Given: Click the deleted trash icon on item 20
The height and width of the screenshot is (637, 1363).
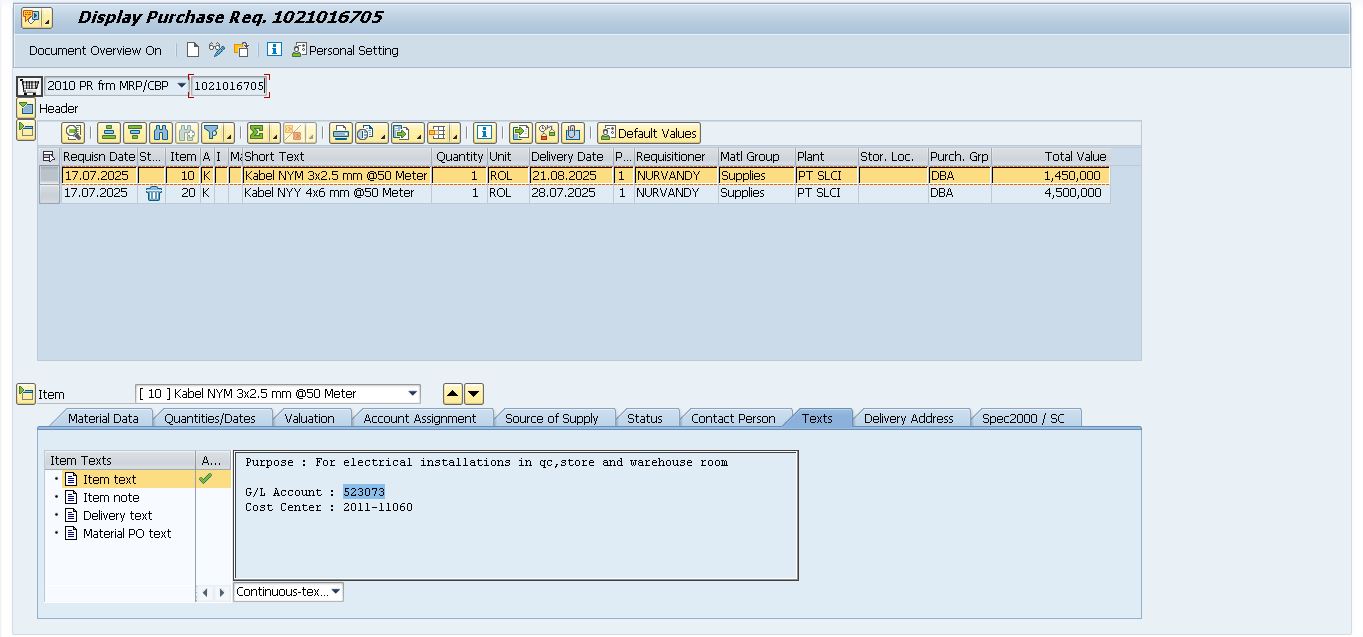Looking at the screenshot, I should [153, 194].
